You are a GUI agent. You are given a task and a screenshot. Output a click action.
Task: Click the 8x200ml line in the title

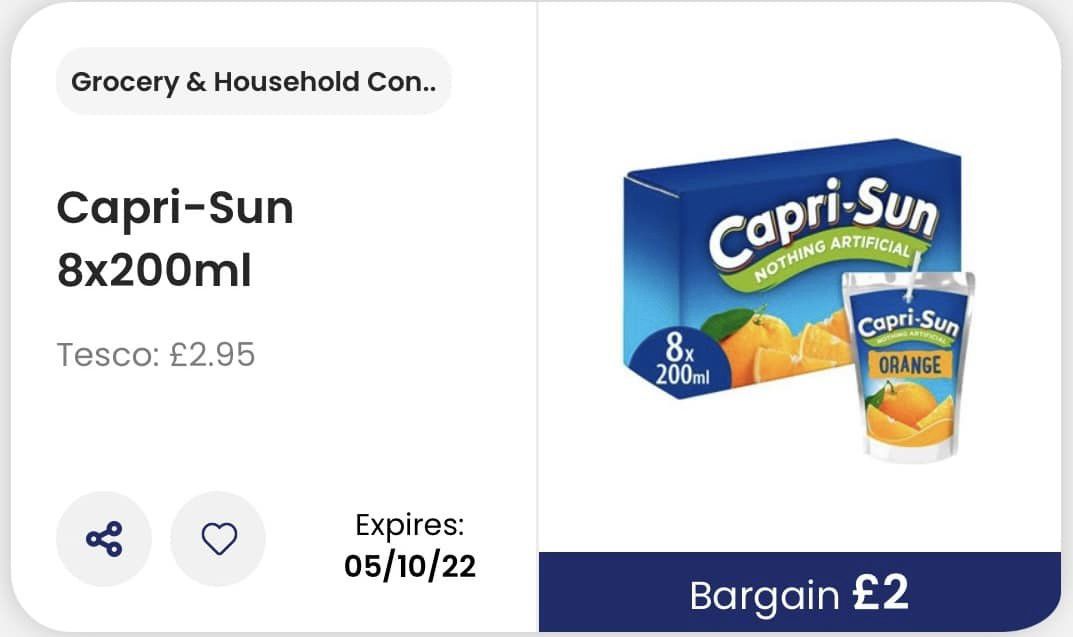pyautogui.click(x=154, y=270)
